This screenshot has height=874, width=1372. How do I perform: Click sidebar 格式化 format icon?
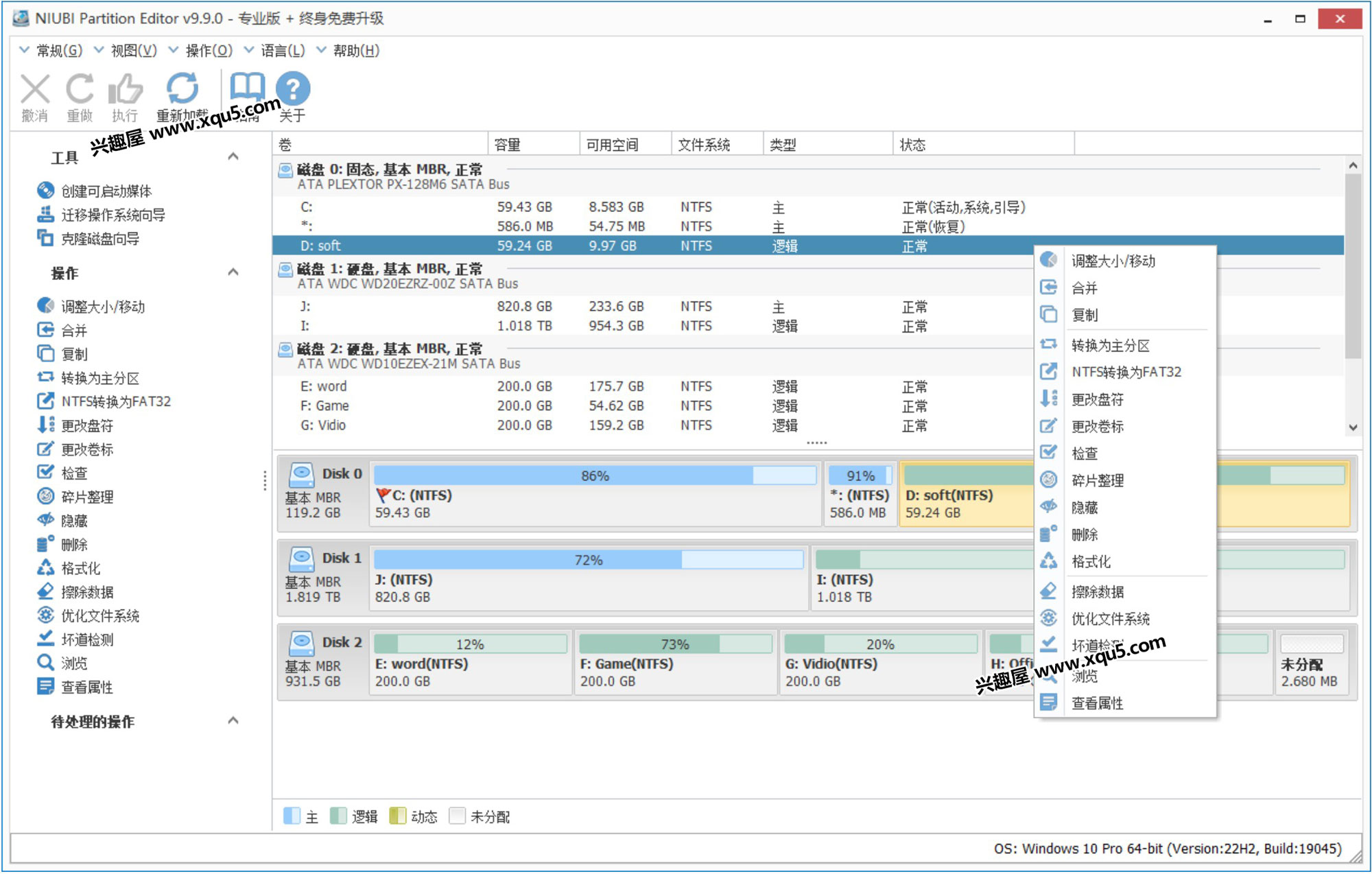[x=45, y=568]
